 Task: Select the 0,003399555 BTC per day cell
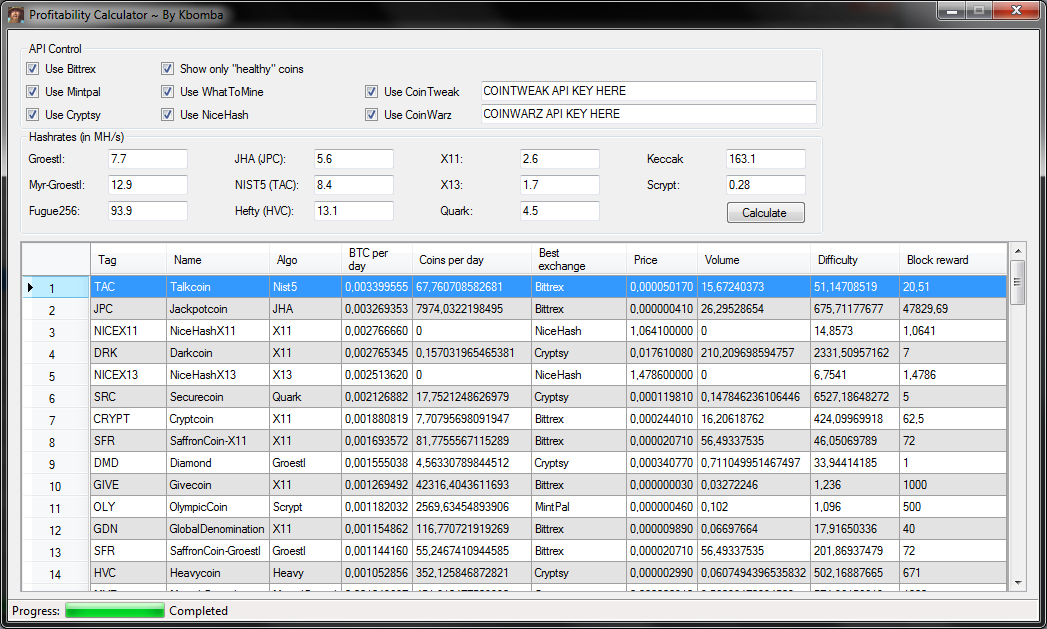click(377, 287)
